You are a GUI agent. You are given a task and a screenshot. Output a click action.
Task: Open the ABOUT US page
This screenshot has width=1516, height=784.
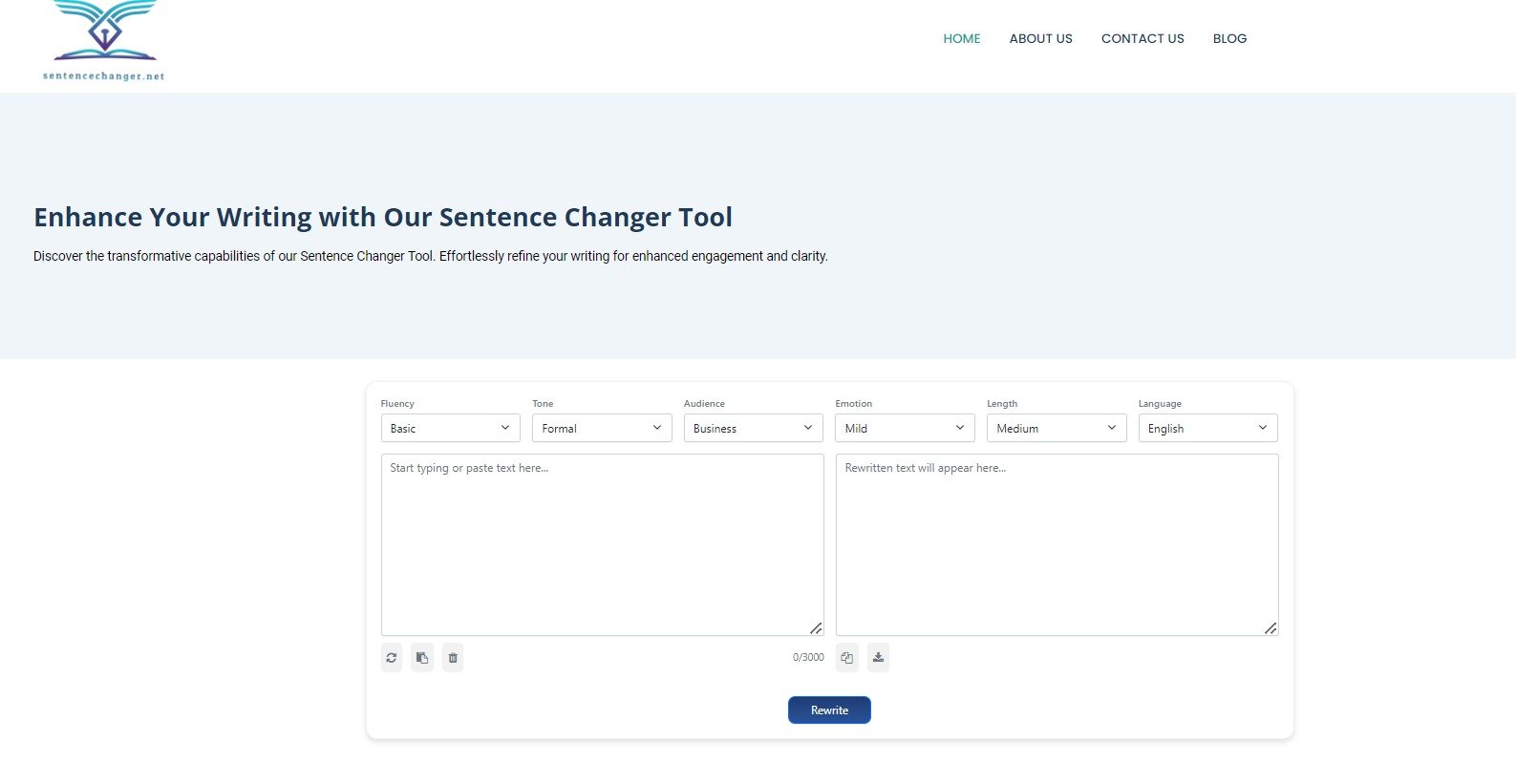point(1040,39)
